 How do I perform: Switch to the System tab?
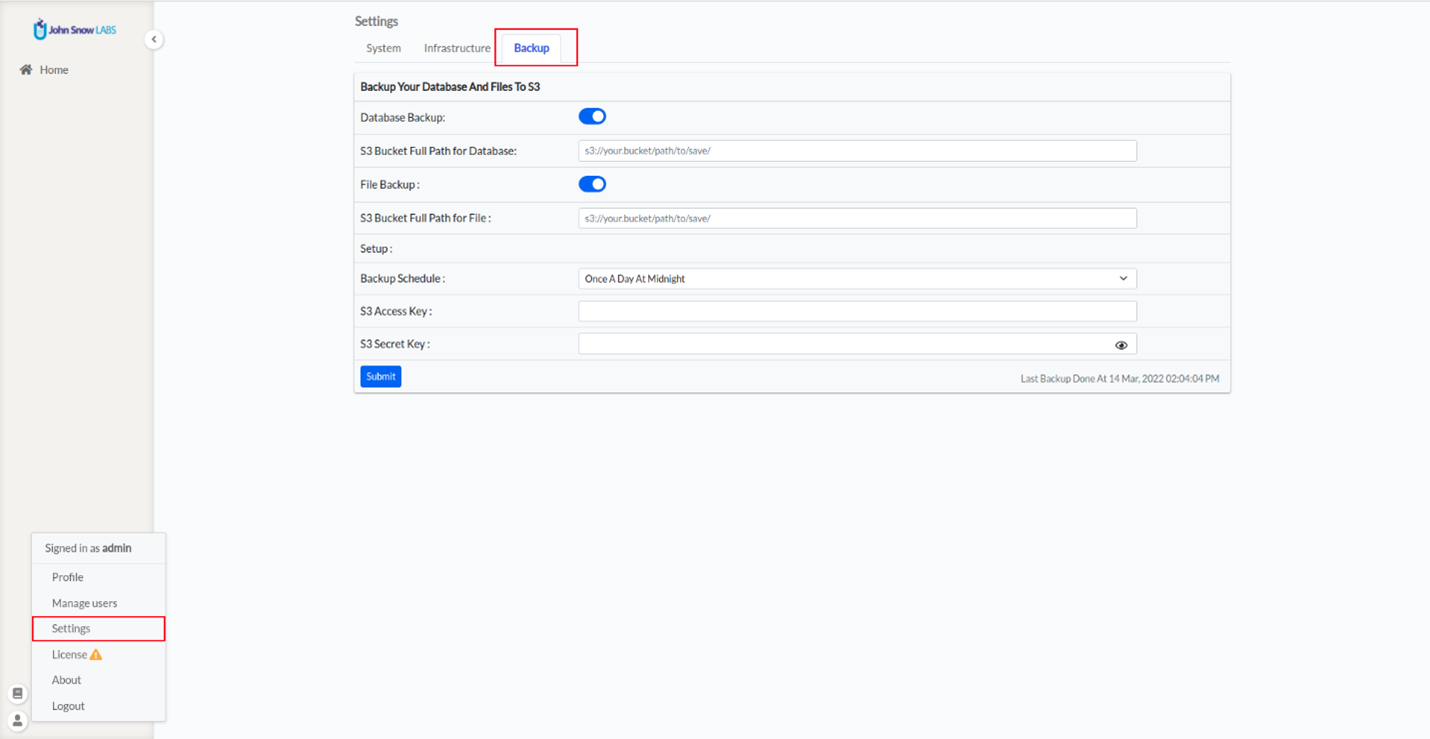[x=383, y=48]
